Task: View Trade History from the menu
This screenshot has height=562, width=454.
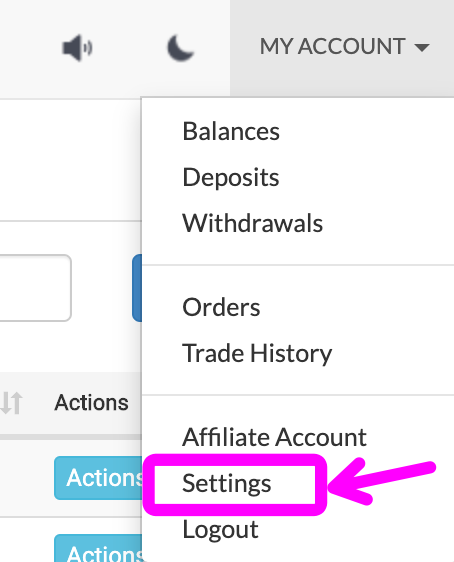Action: coord(257,353)
